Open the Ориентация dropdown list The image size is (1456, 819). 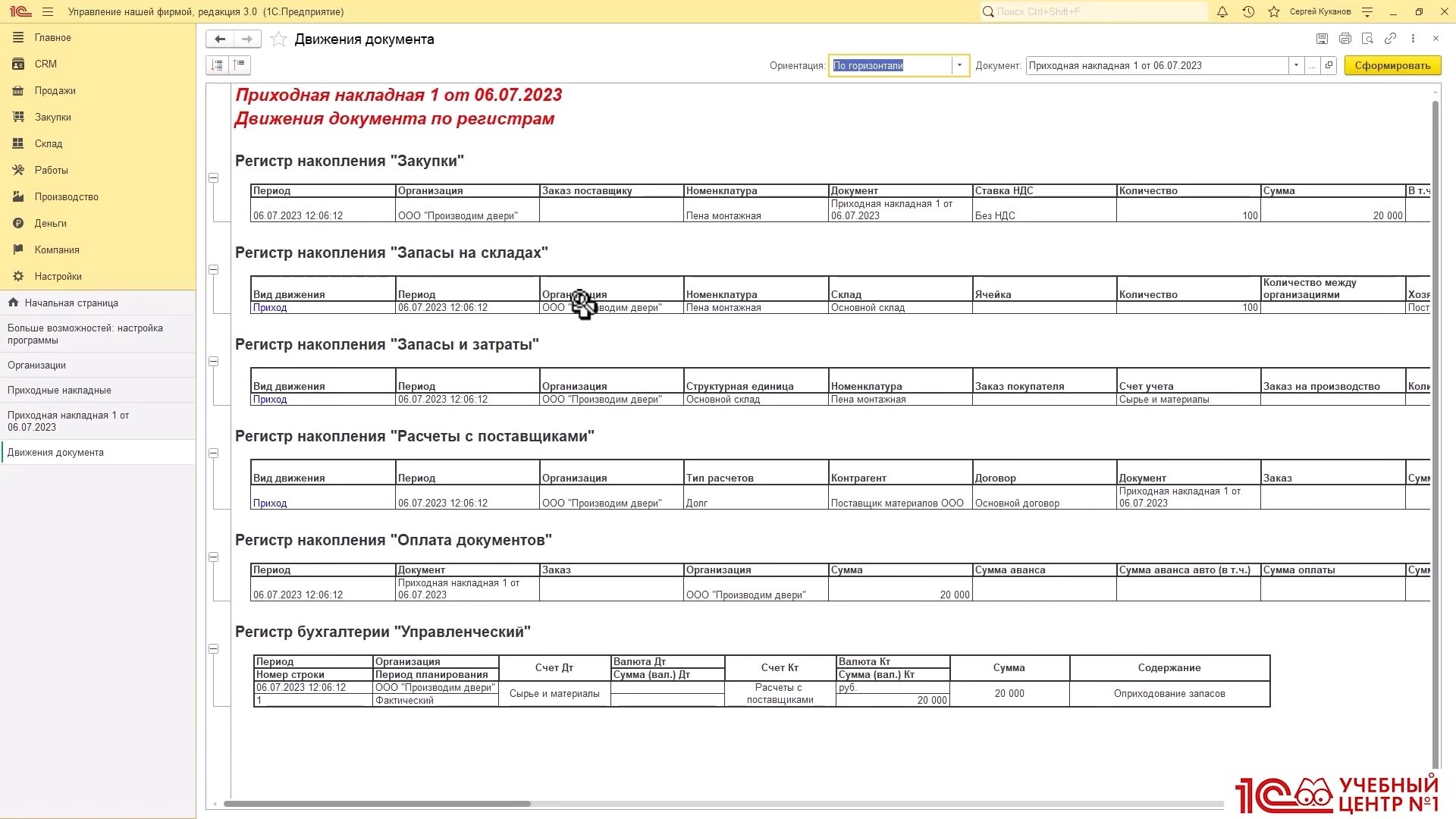[959, 65]
